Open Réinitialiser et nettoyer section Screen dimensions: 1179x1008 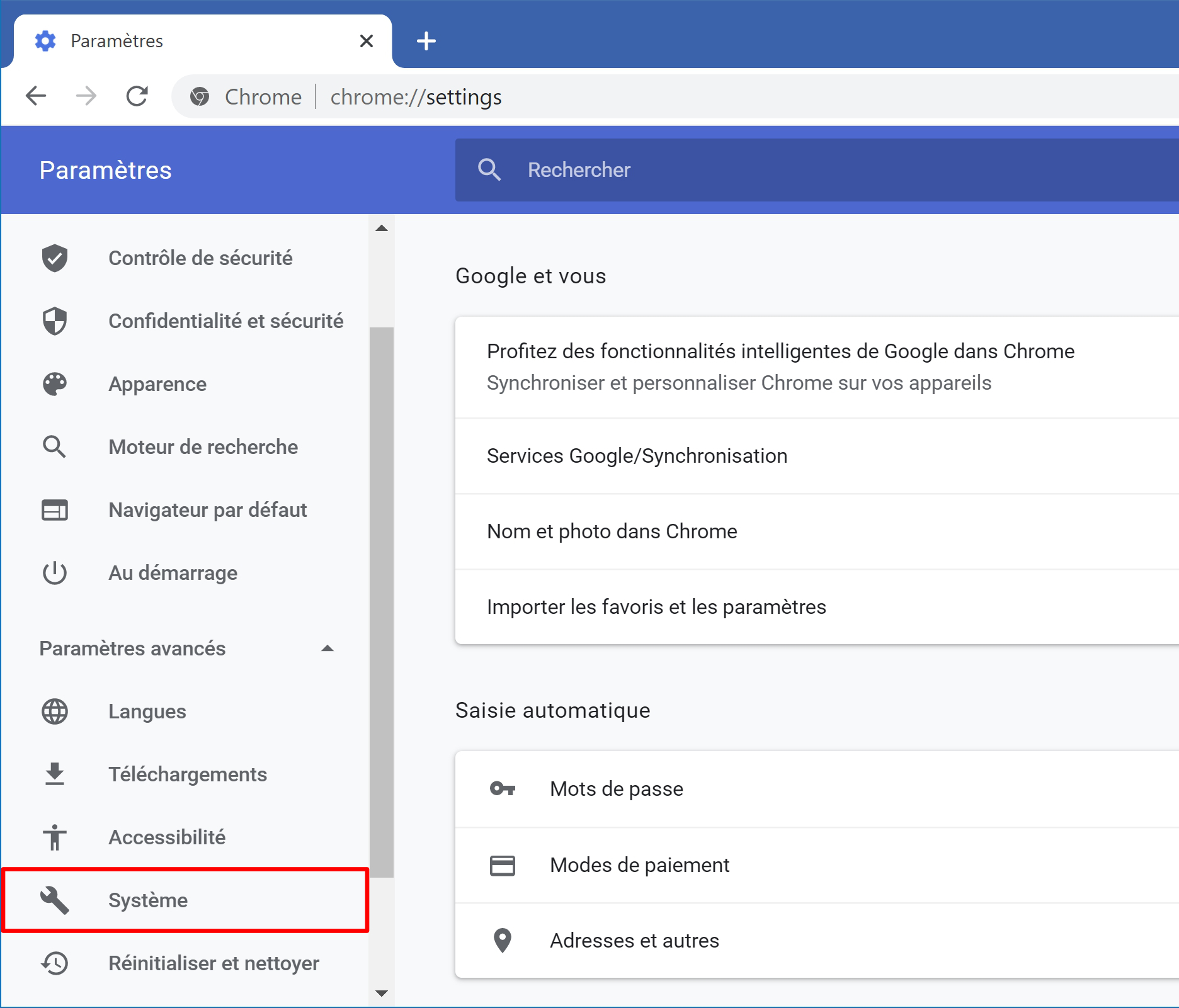(x=185, y=963)
